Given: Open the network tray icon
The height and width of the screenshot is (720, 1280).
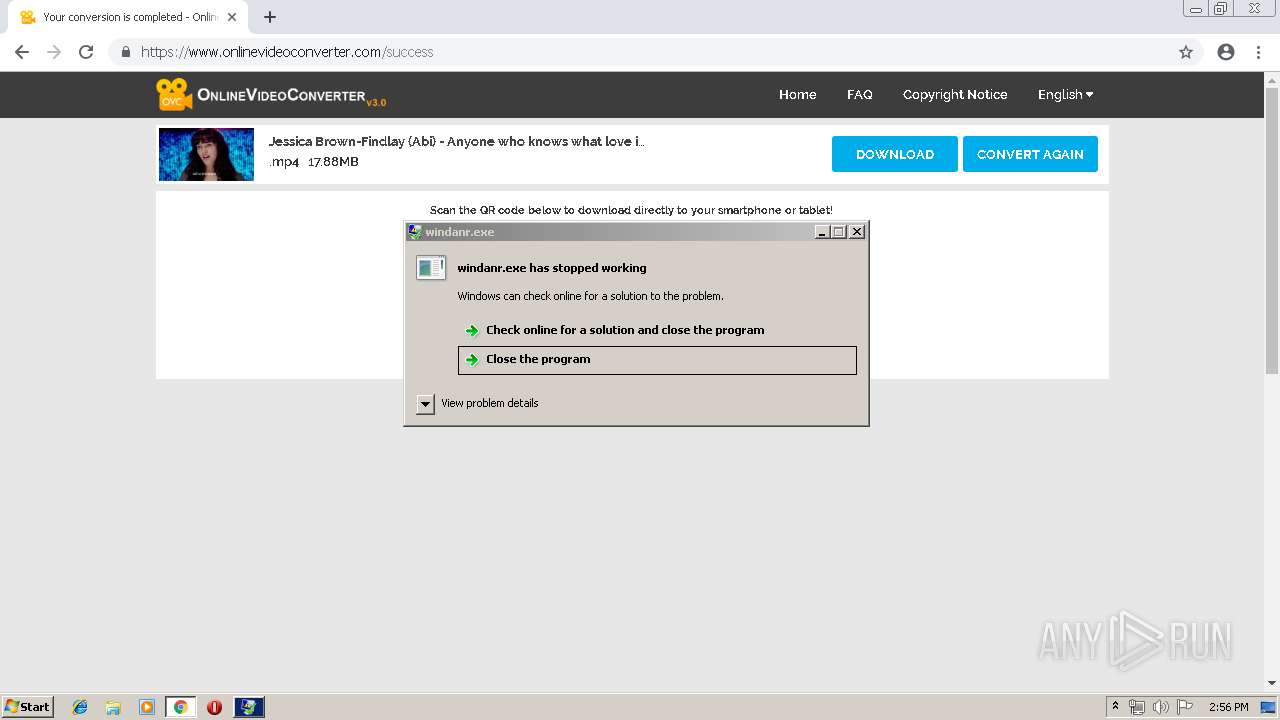Looking at the screenshot, I should (x=1137, y=707).
